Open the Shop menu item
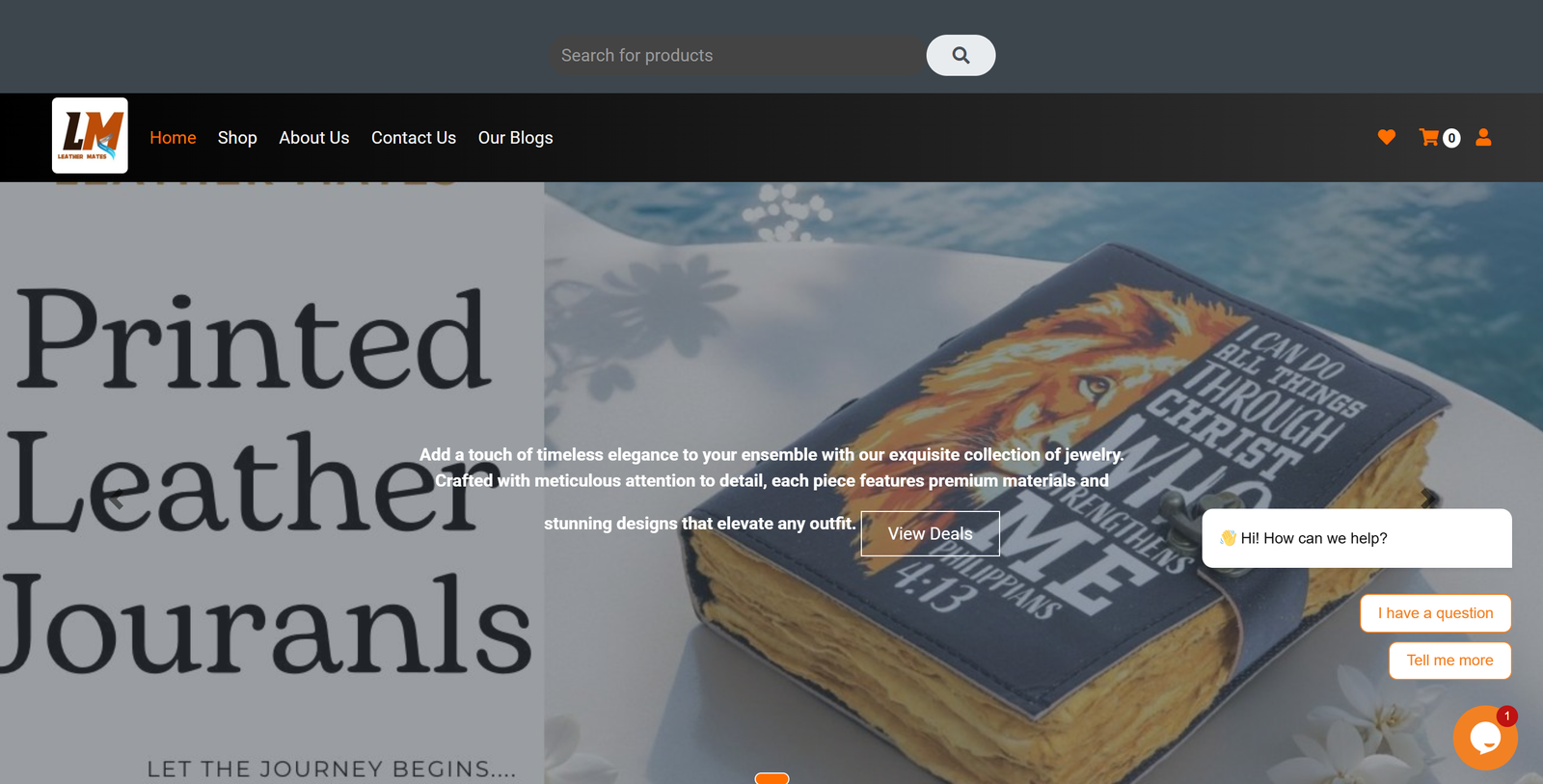Viewport: 1543px width, 784px height. click(x=237, y=138)
